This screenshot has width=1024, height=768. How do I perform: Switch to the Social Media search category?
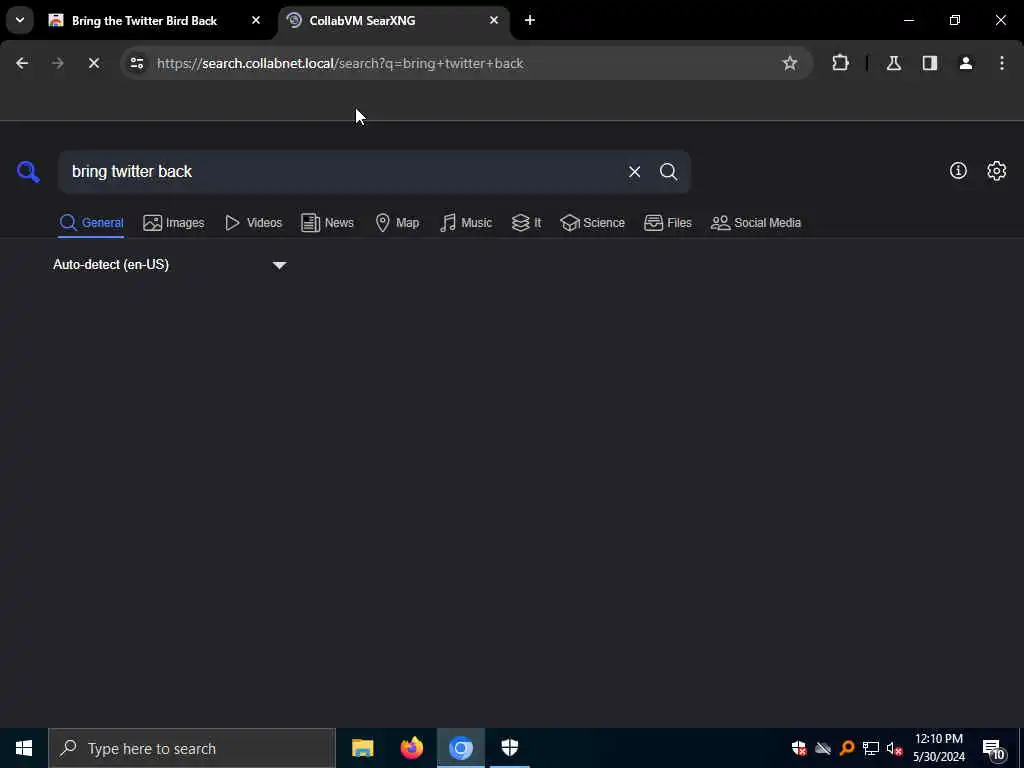coord(756,223)
